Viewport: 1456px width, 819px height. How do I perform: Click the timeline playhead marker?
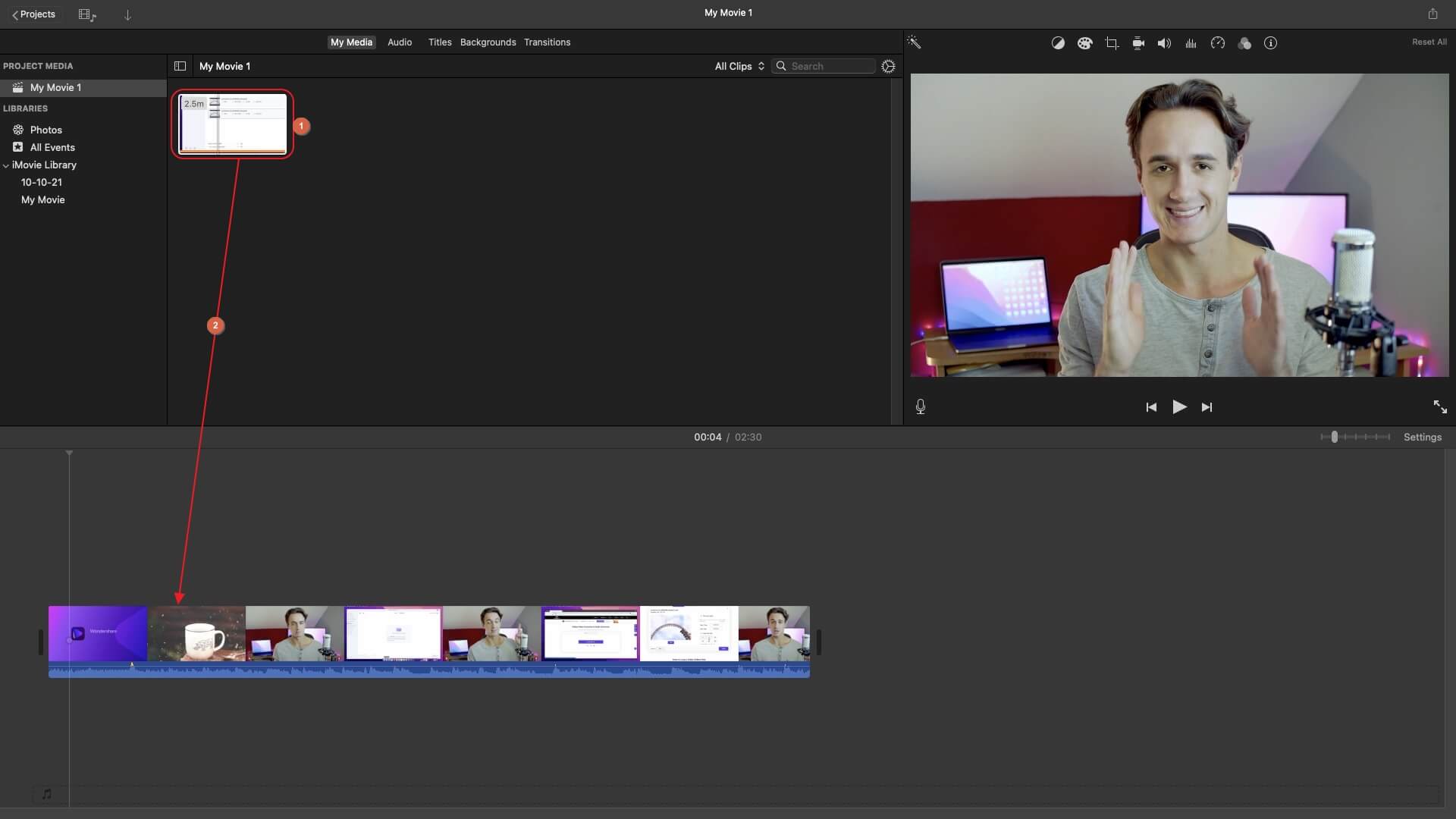(x=69, y=453)
